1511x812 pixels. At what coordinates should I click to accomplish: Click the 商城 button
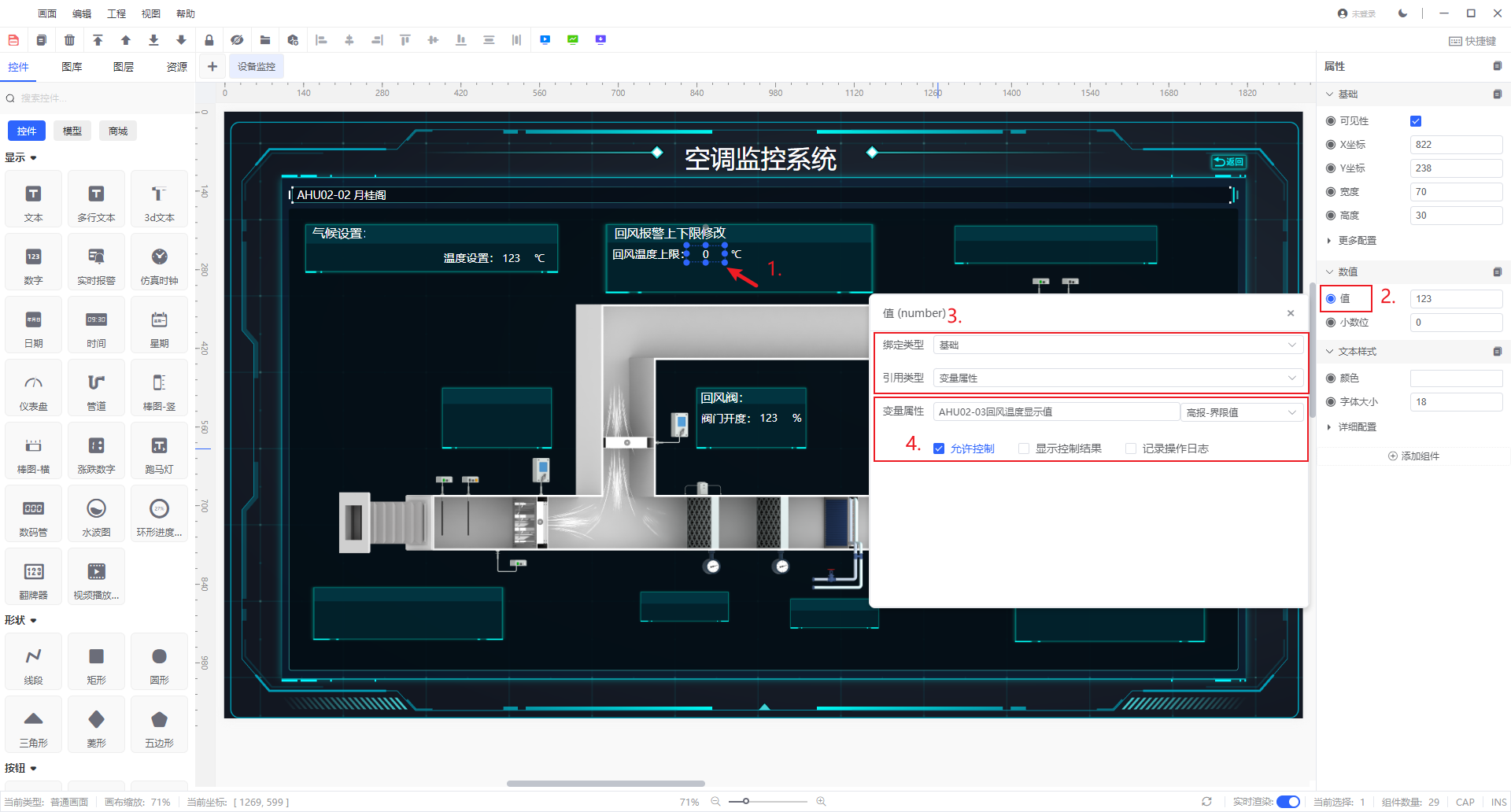click(118, 131)
